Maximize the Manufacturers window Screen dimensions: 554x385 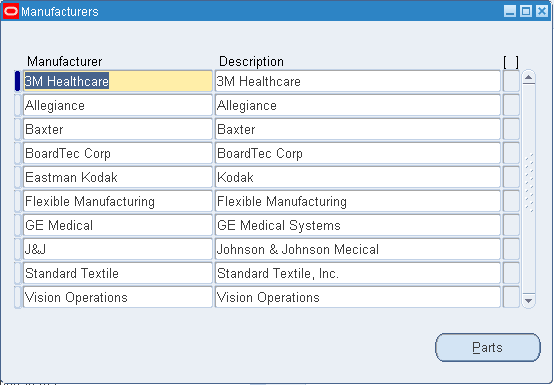click(x=526, y=11)
